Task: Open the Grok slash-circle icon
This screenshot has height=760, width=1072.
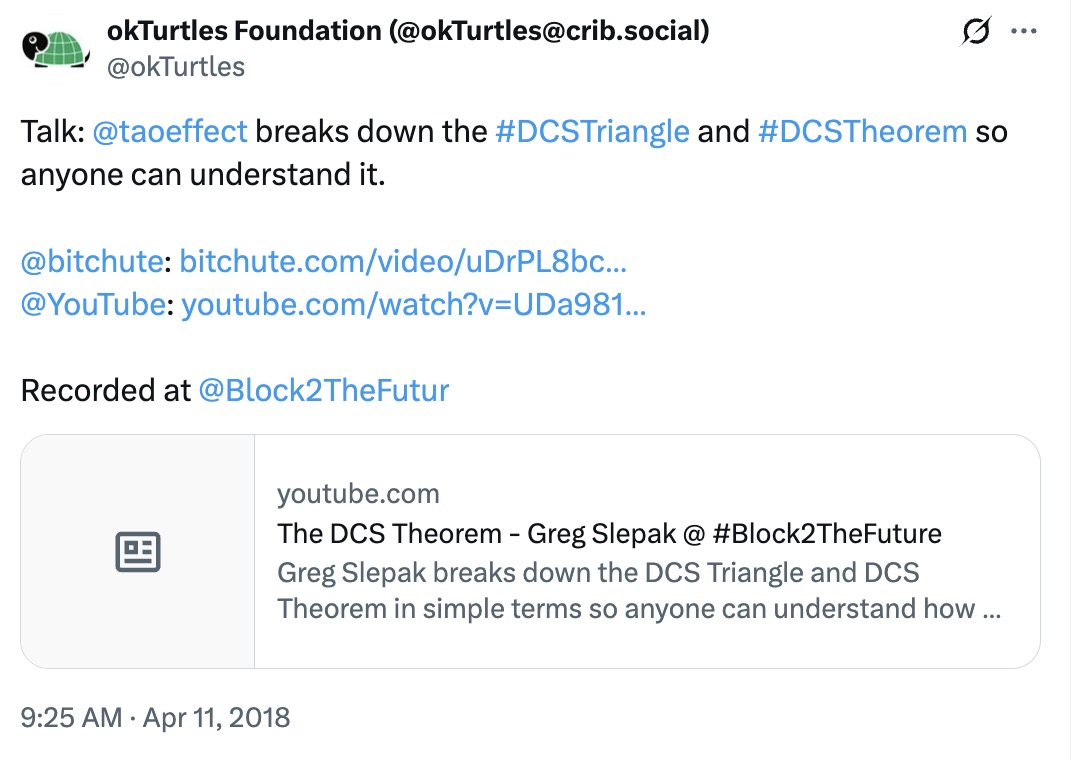Action: 975,32
